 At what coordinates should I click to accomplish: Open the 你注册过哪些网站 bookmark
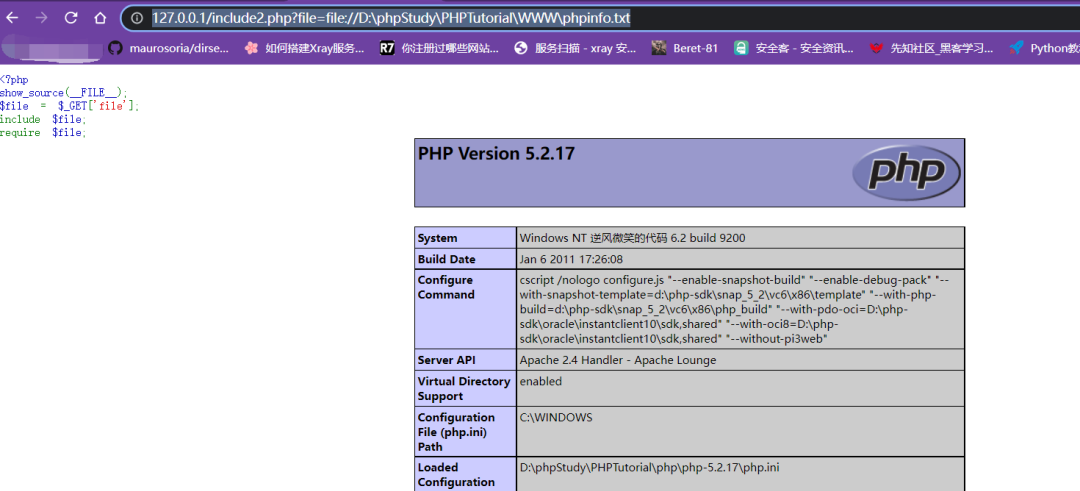click(439, 48)
